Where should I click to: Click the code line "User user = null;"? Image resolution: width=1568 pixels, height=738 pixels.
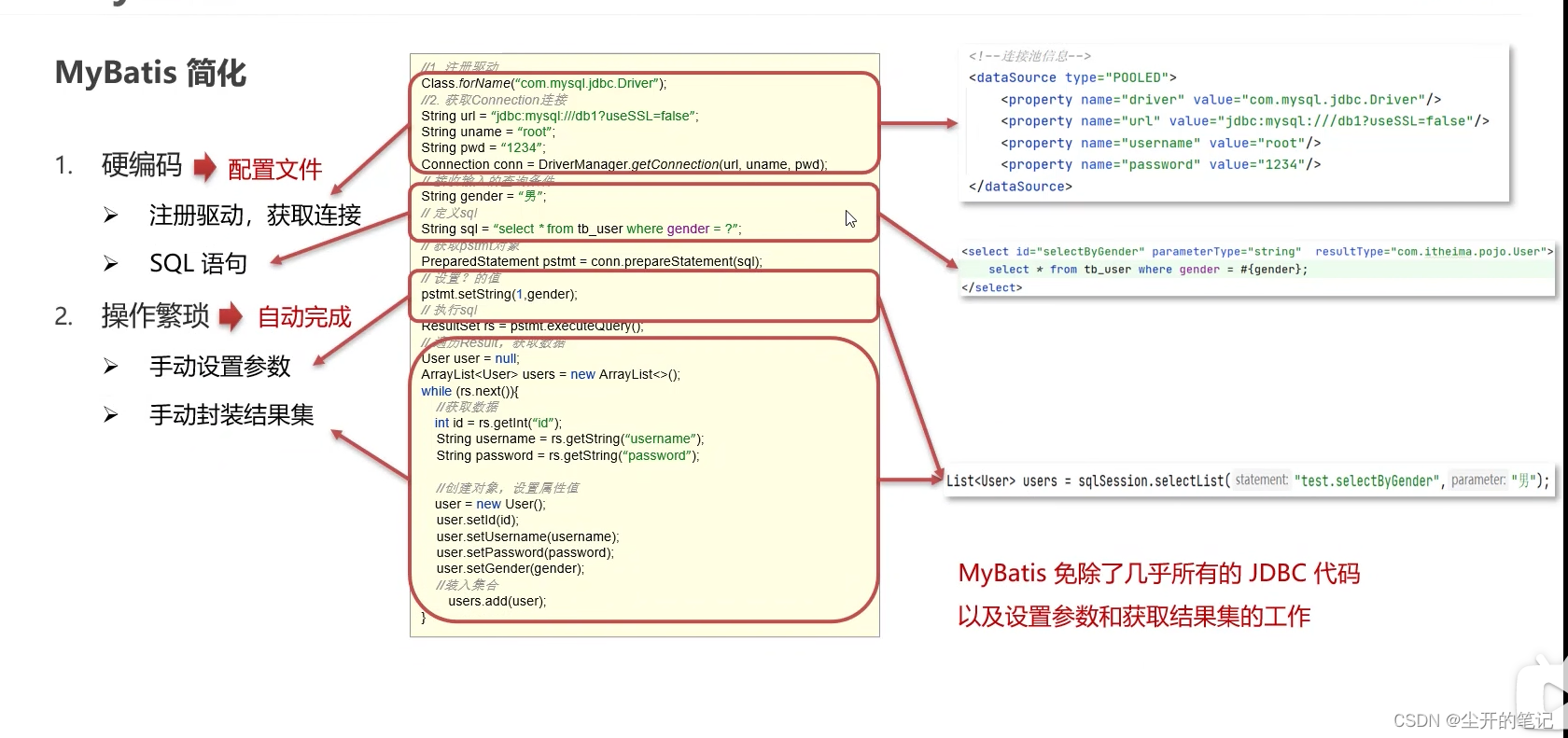(x=470, y=358)
